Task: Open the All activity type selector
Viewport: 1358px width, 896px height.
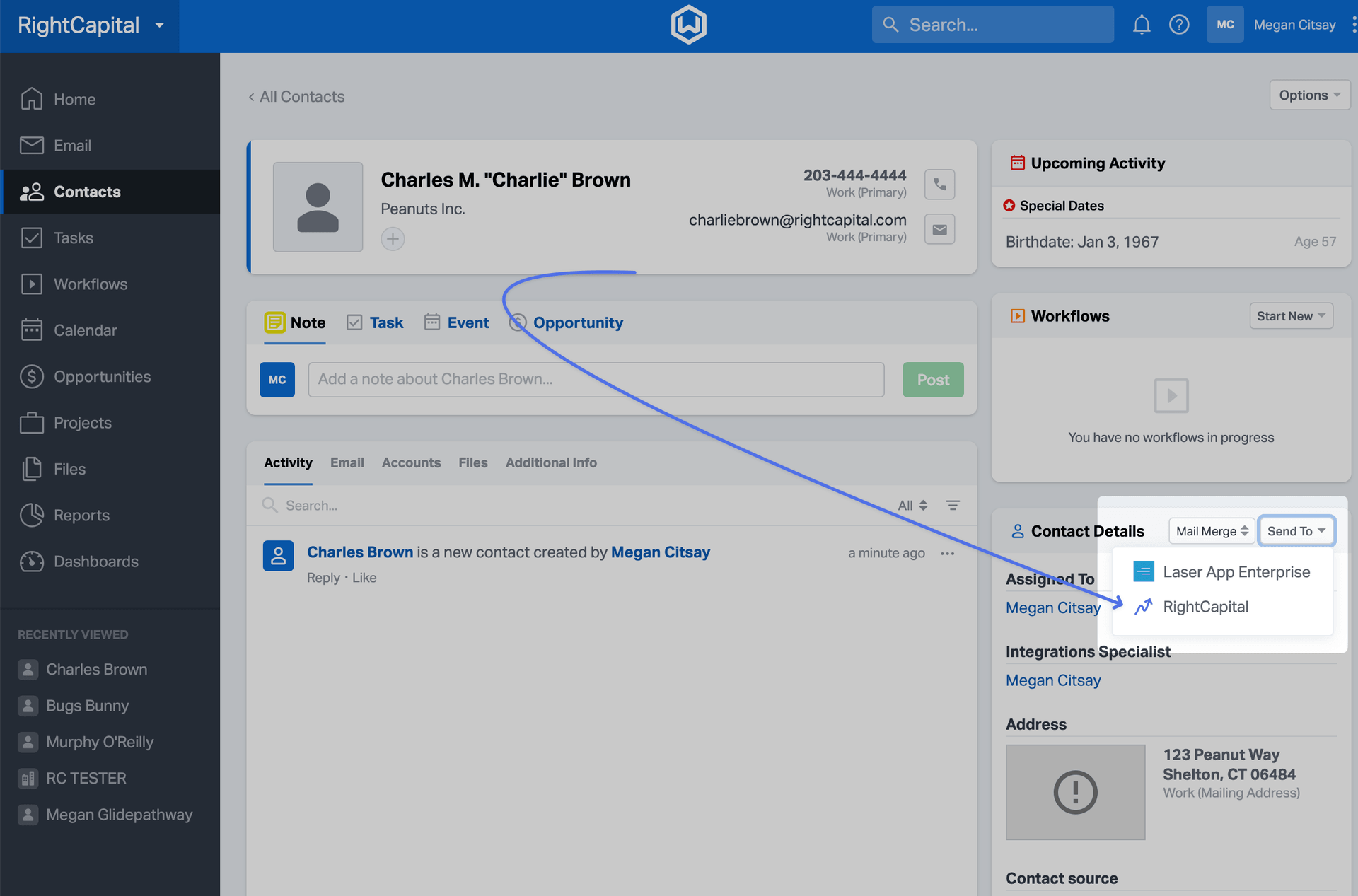Action: pyautogui.click(x=912, y=505)
